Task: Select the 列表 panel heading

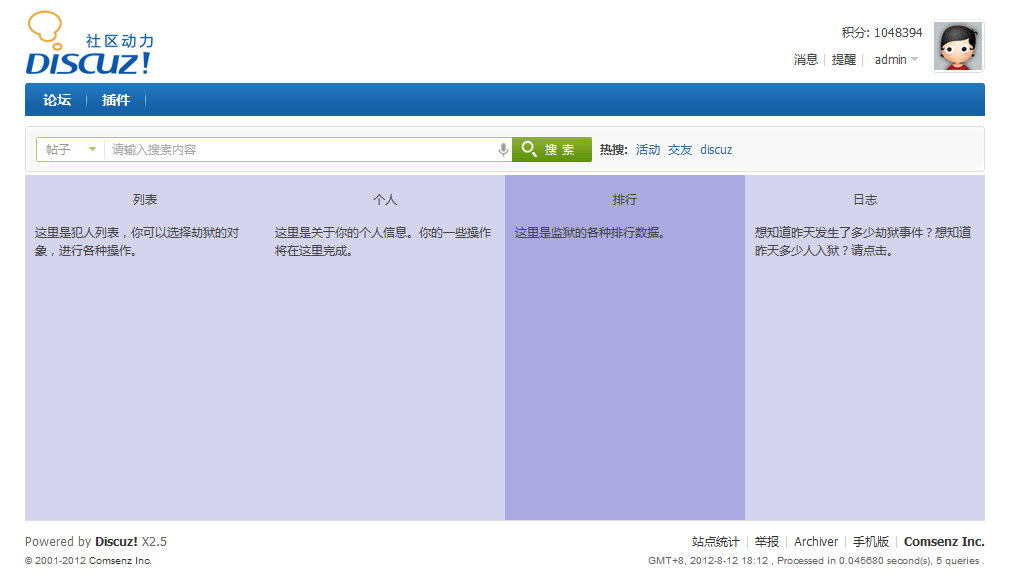Action: pos(145,200)
